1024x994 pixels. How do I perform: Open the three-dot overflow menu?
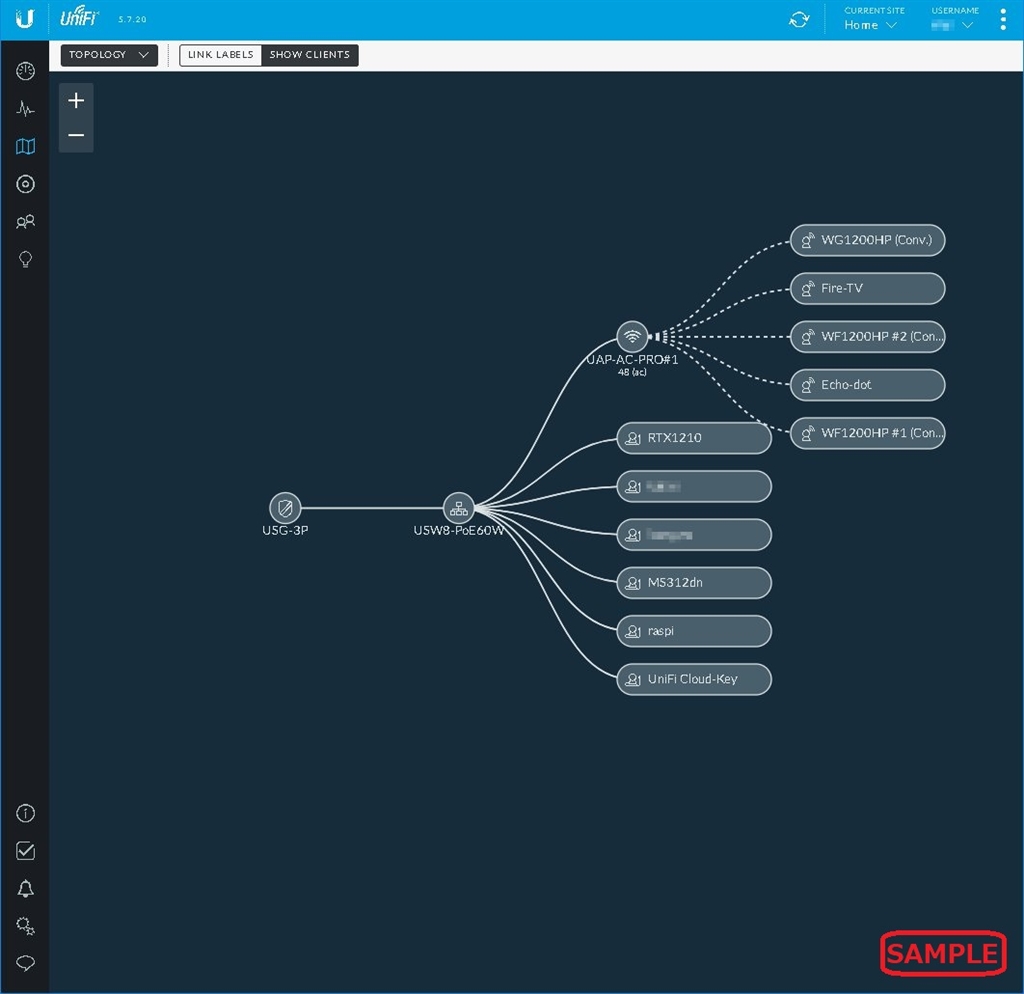(1003, 20)
